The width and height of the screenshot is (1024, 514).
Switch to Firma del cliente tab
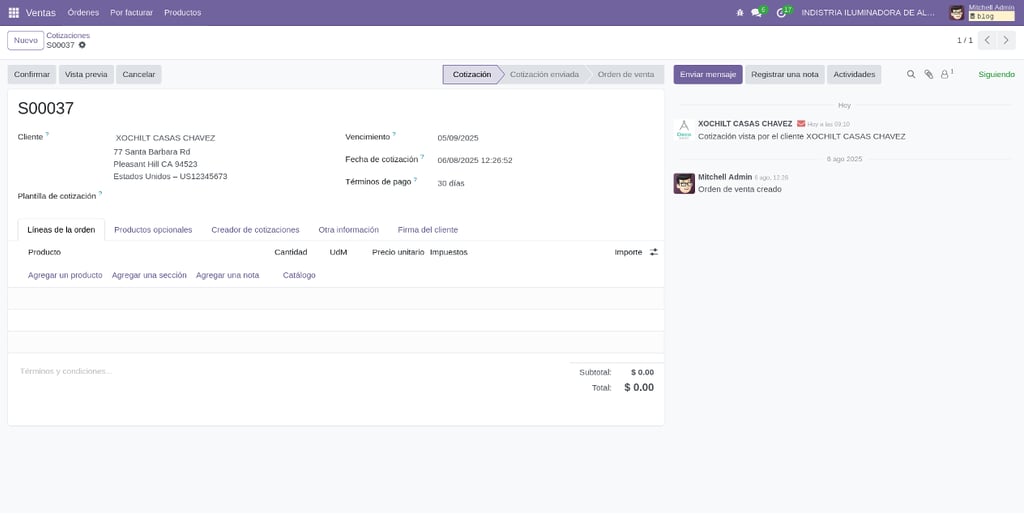(428, 230)
